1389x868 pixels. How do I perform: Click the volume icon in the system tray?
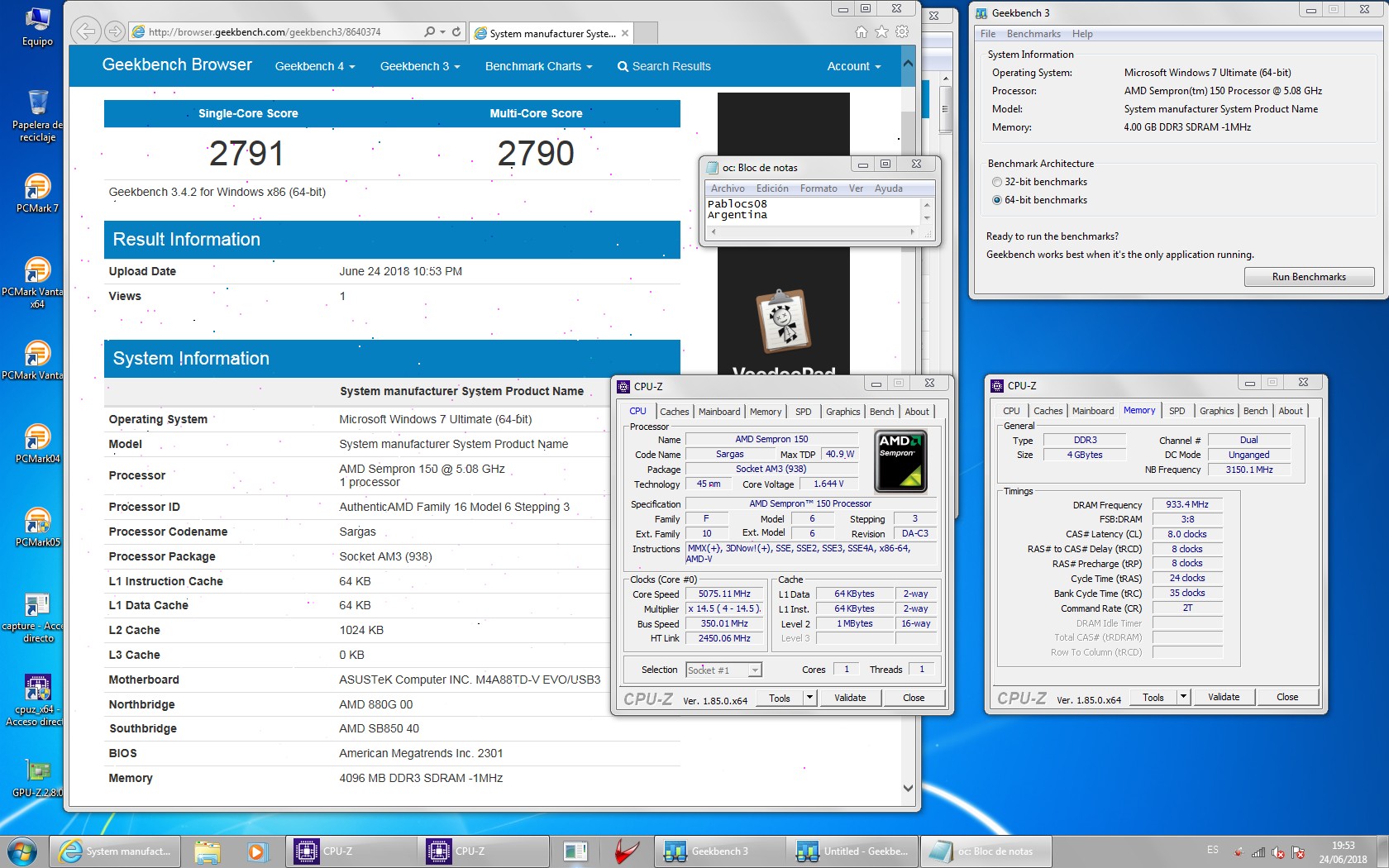(x=1278, y=852)
